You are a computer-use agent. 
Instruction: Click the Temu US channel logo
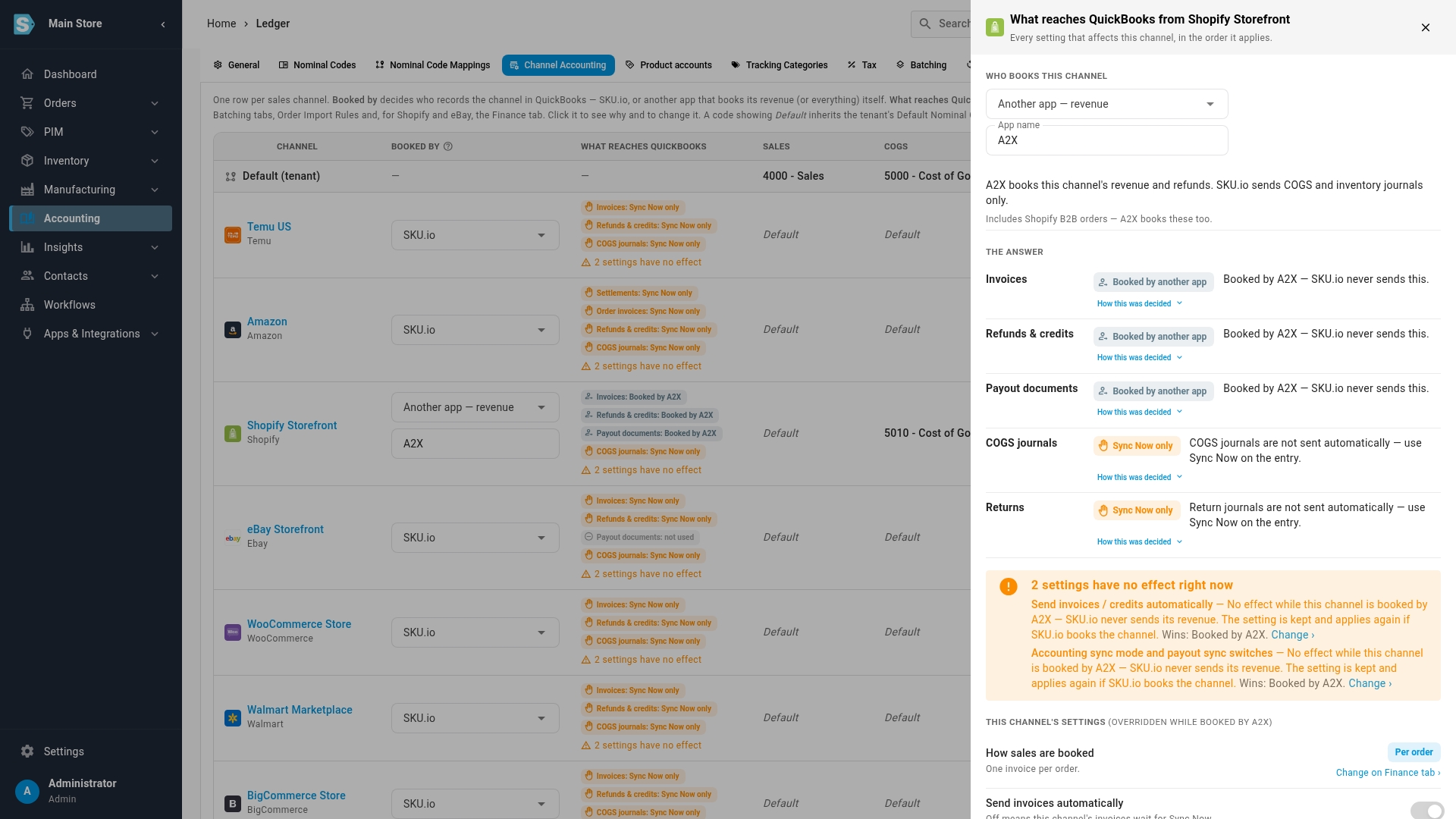pyautogui.click(x=233, y=235)
